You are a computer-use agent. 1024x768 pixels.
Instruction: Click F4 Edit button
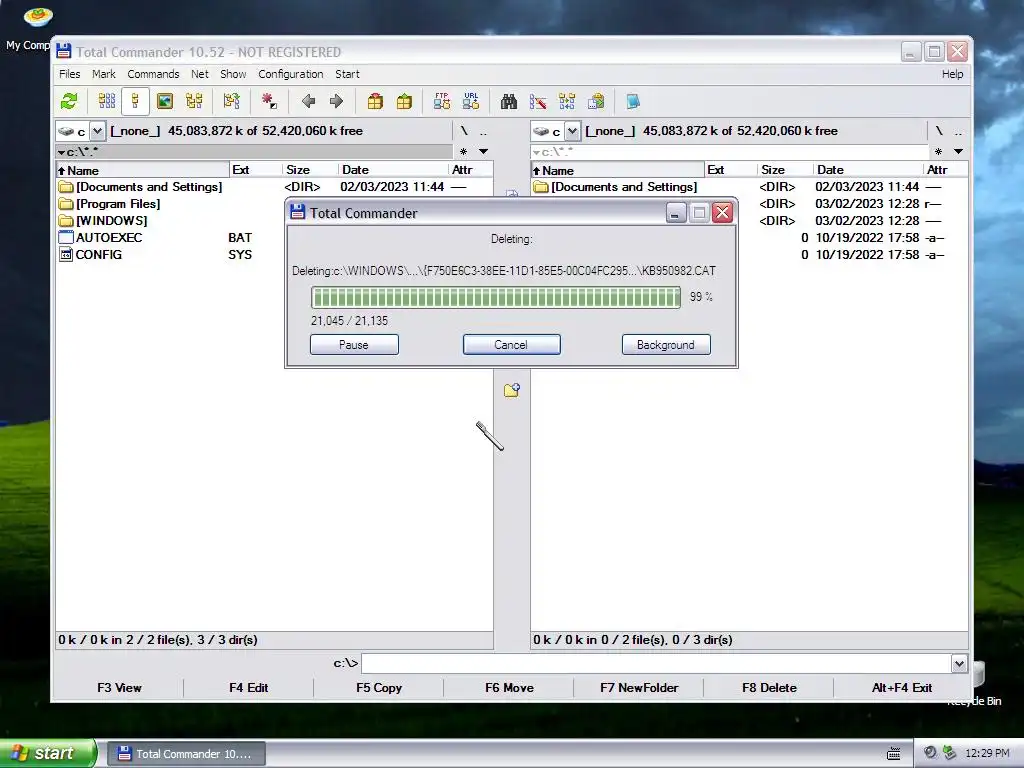tap(249, 688)
